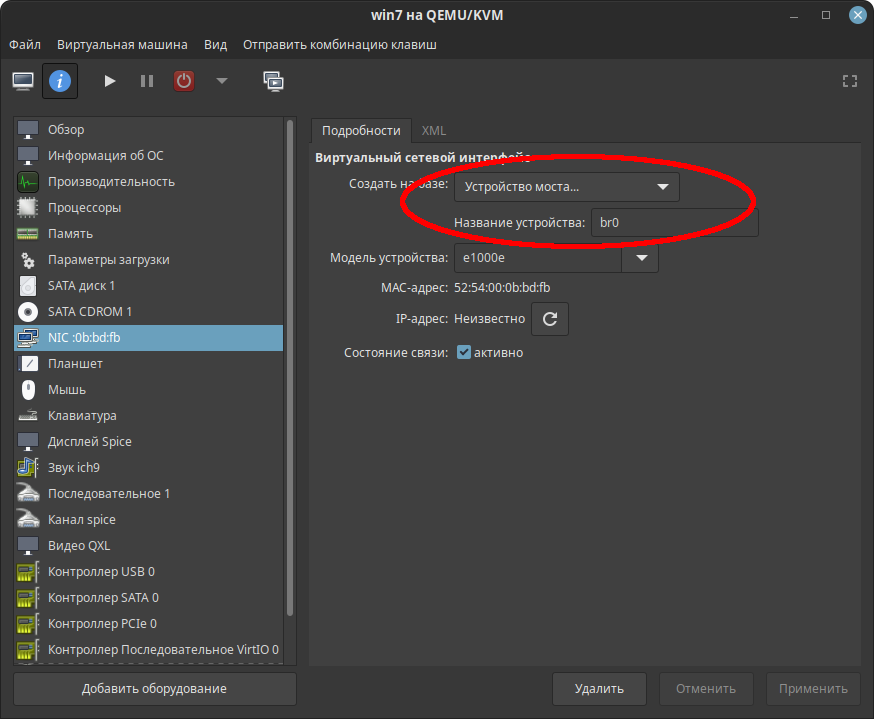This screenshot has height=719, width=874.
Task: Open Параметры загрузки gears icon
Action: [x=28, y=260]
